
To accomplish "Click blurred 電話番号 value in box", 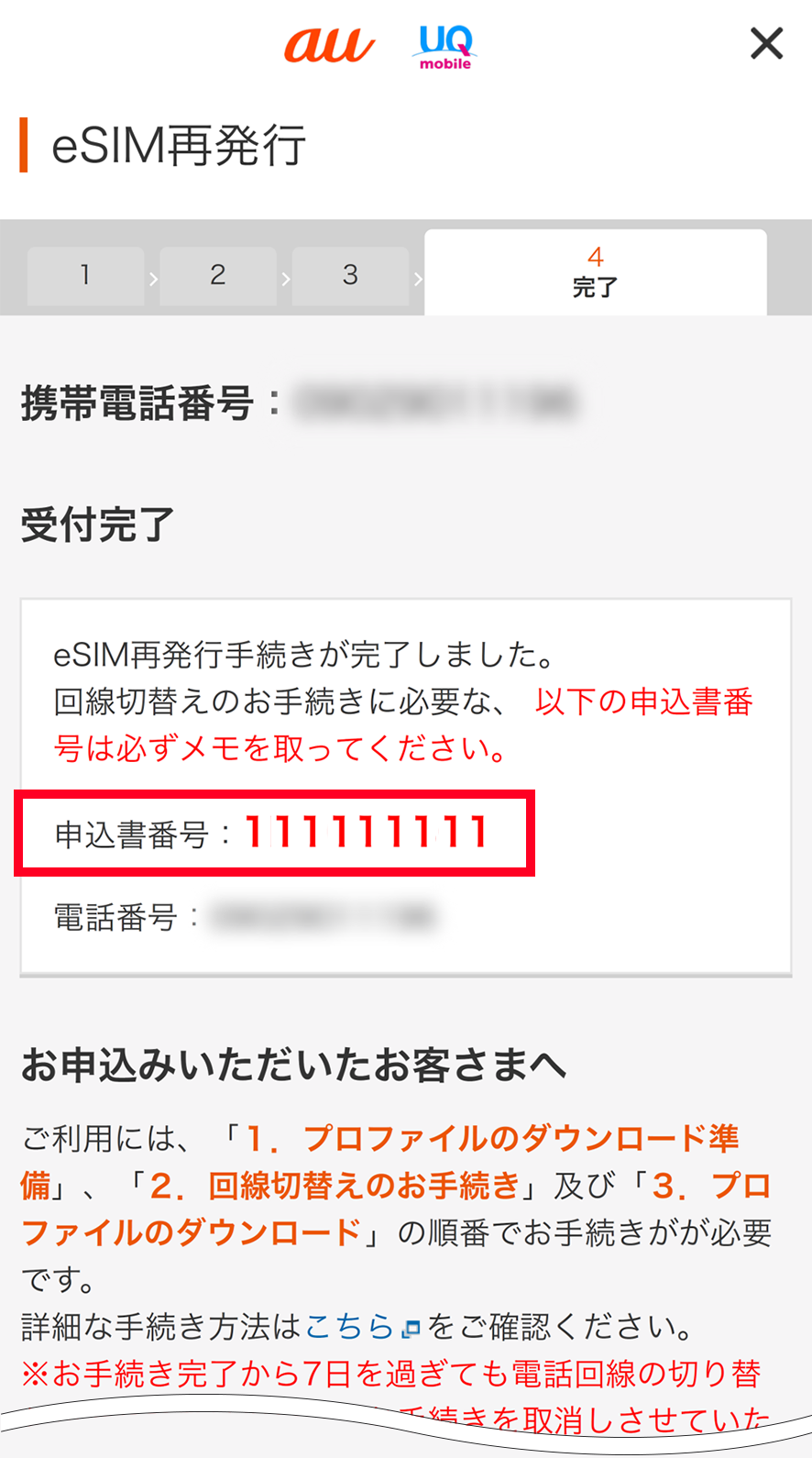I will coord(324,917).
